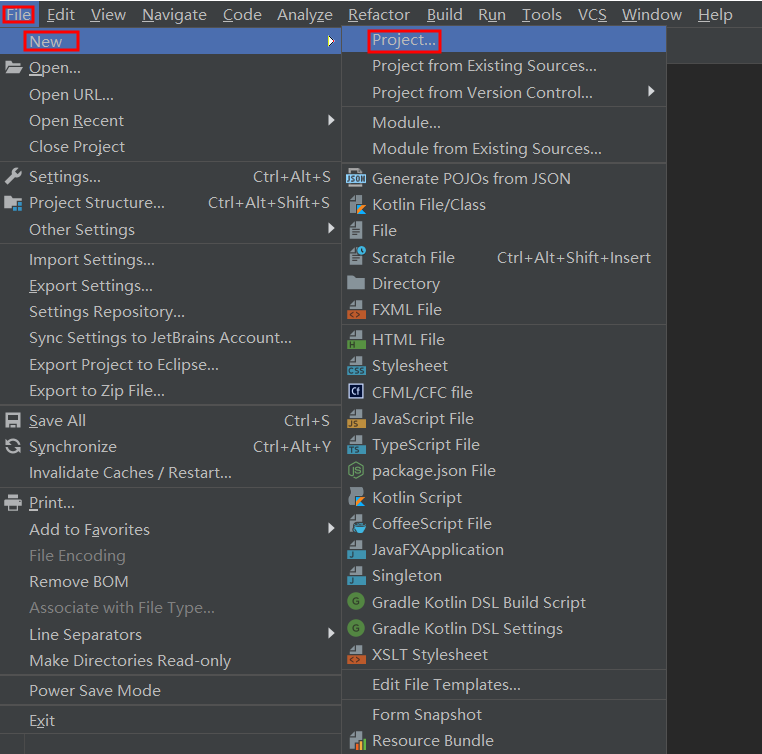The width and height of the screenshot is (762, 754).
Task: Open the Code menu
Action: pos(242,15)
